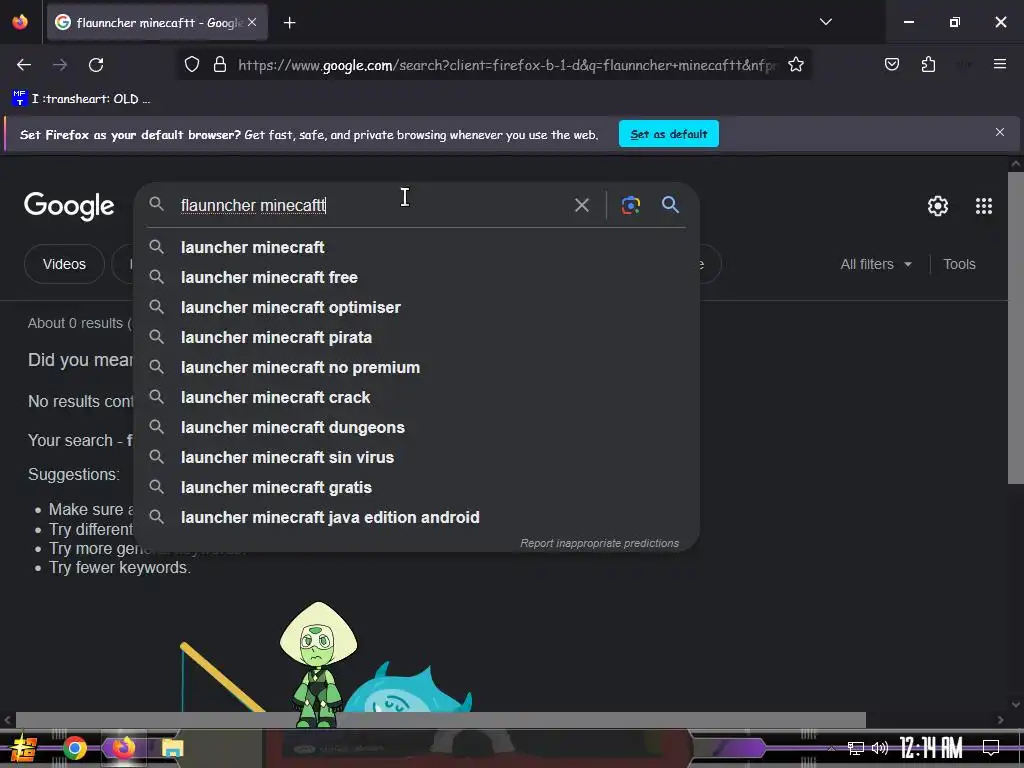The width and height of the screenshot is (1024, 768).
Task: Expand the All filters dropdown
Action: (x=875, y=264)
